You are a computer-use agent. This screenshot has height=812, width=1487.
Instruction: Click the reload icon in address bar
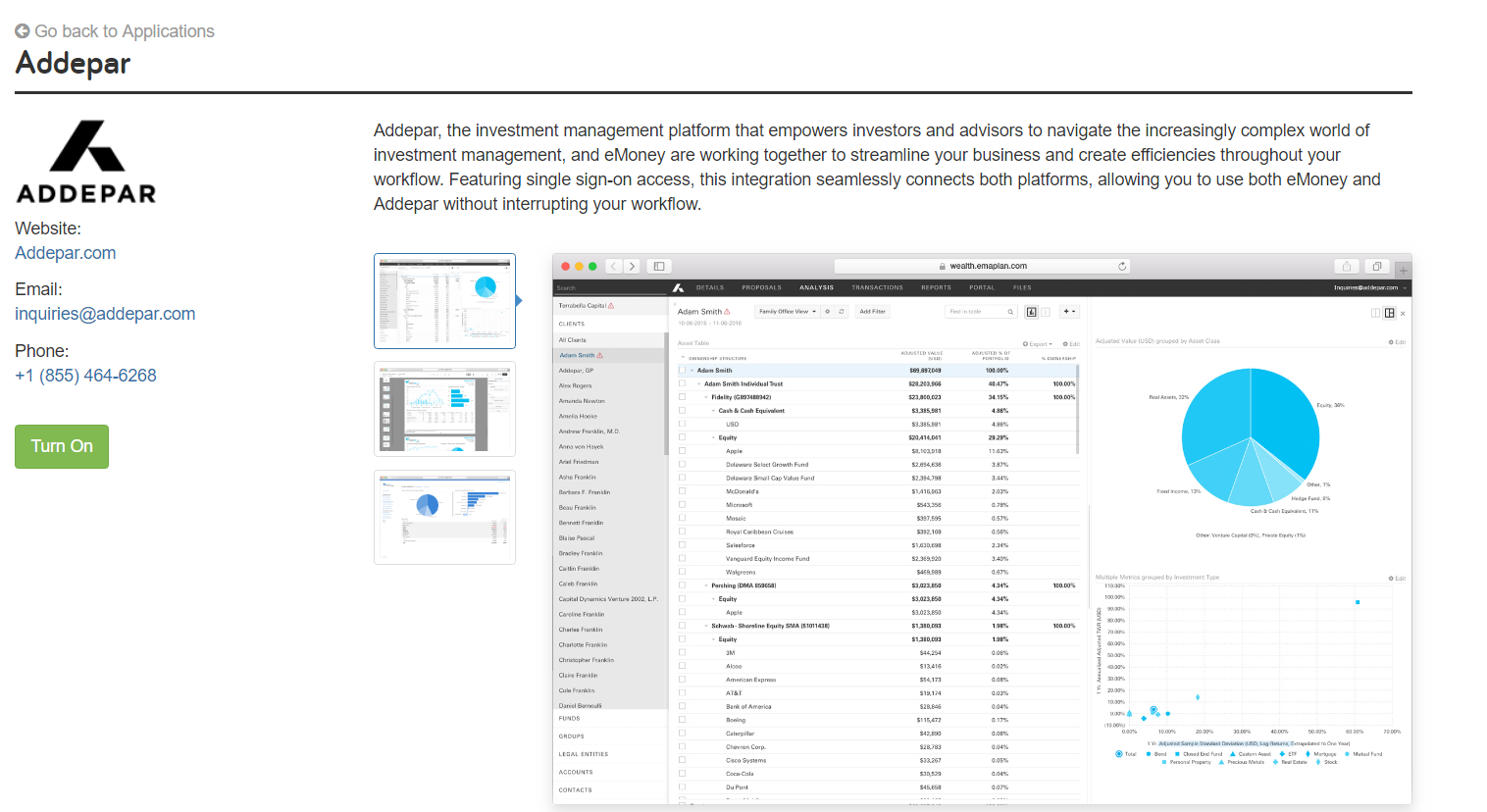pyautogui.click(x=1122, y=266)
